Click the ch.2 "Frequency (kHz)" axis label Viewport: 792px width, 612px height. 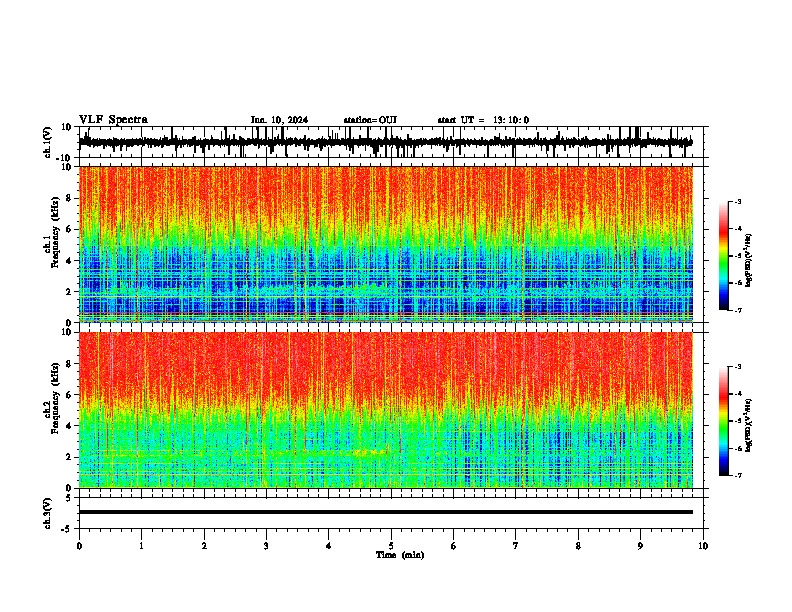55,398
